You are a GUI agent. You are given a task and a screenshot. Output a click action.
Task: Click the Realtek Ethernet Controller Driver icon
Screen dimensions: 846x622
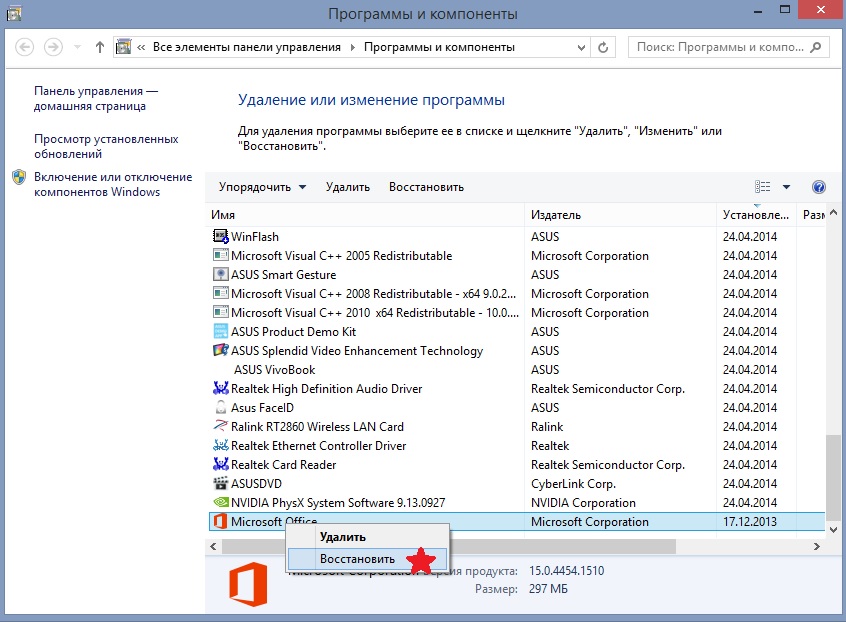click(221, 445)
